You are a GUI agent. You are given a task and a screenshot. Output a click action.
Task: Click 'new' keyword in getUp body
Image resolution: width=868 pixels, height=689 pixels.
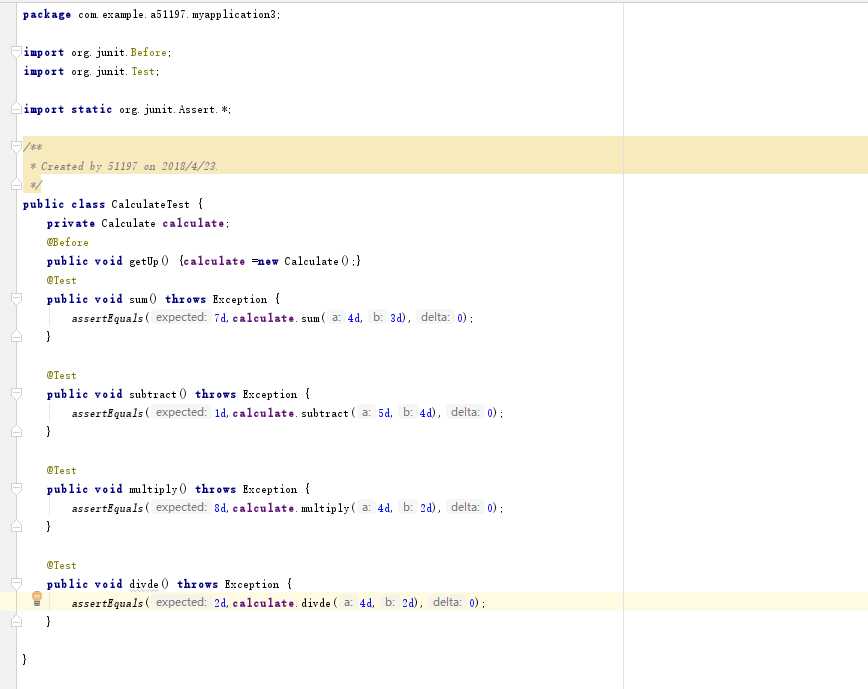click(x=268, y=261)
